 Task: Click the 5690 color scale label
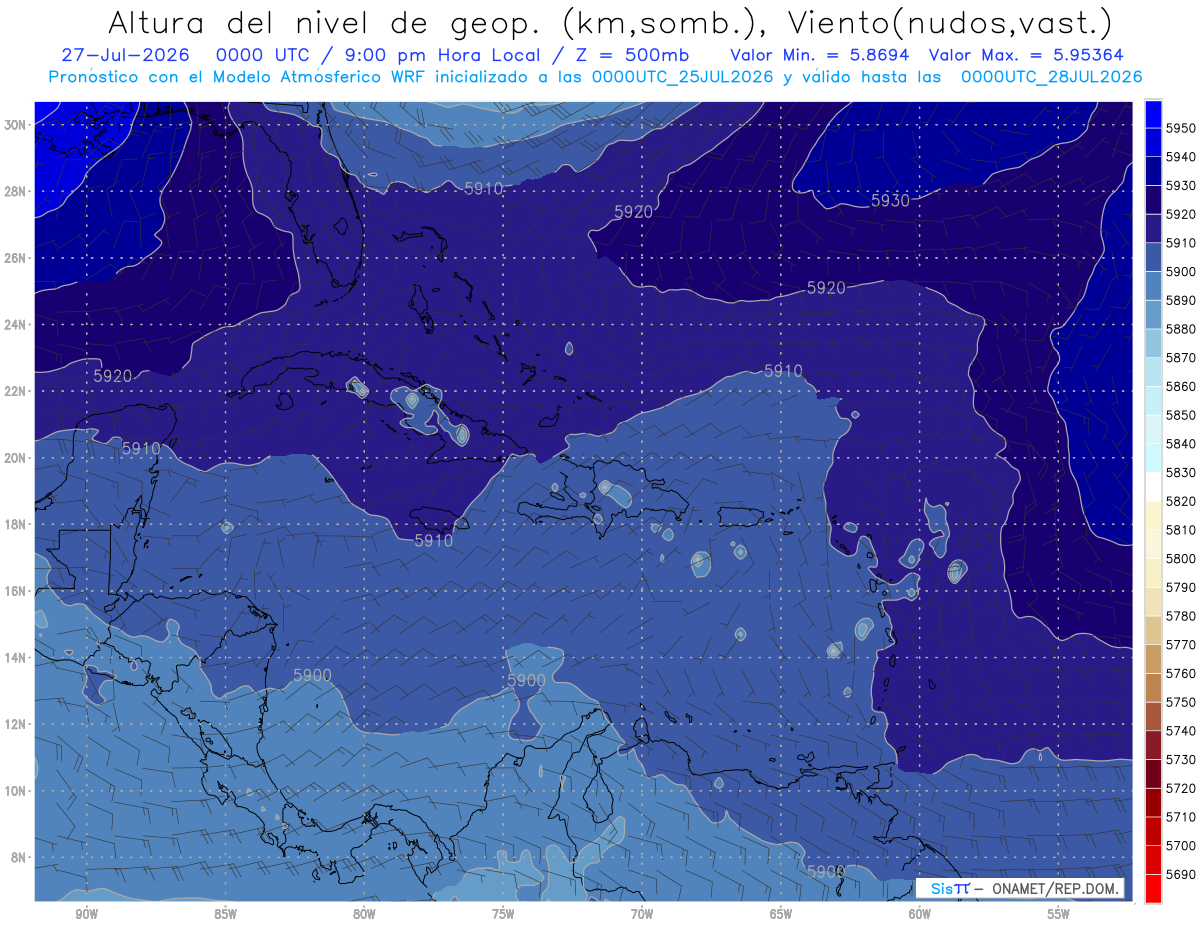pyautogui.click(x=1180, y=874)
